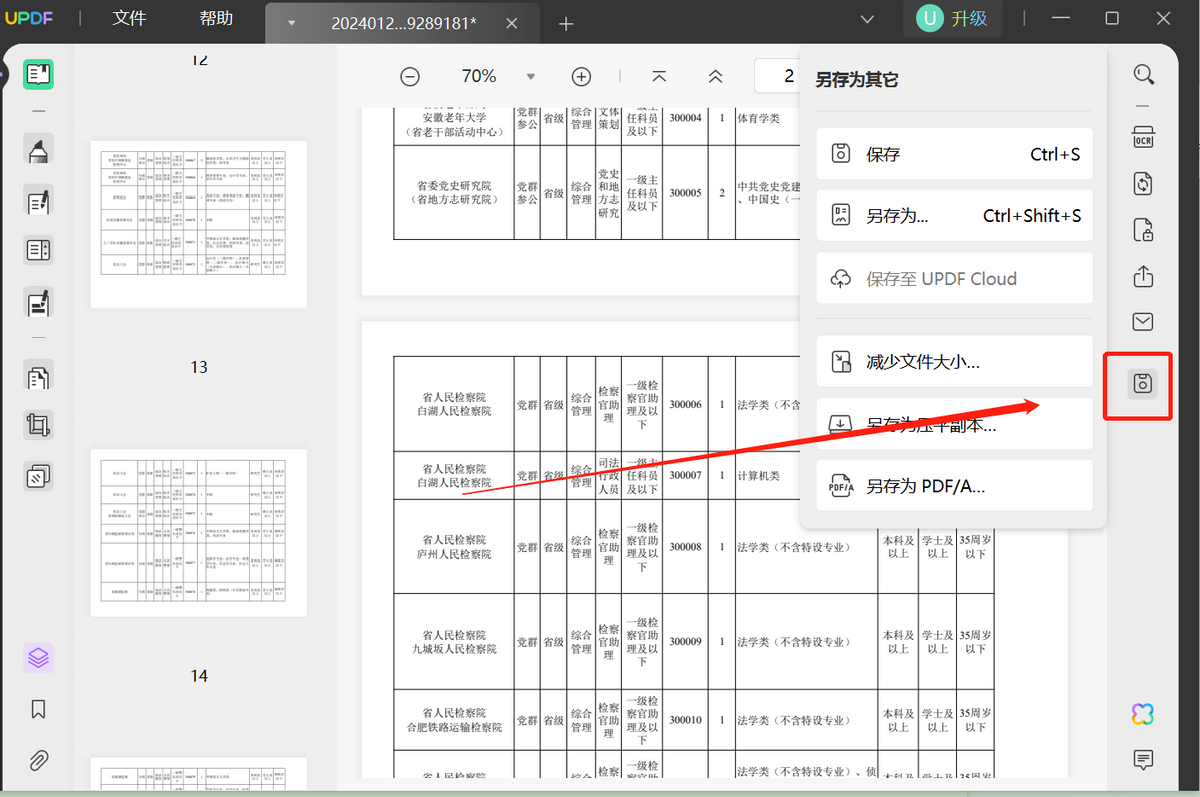Click the Convert PDF icon in right sidebar
This screenshot has height=797, width=1200.
(x=1143, y=184)
